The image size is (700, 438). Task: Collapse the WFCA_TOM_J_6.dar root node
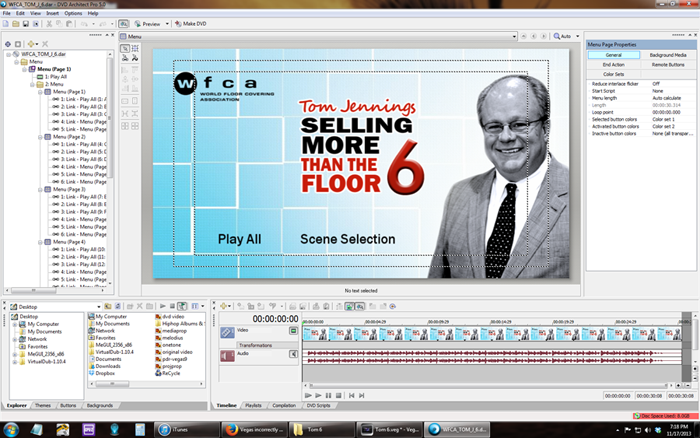click(8, 54)
